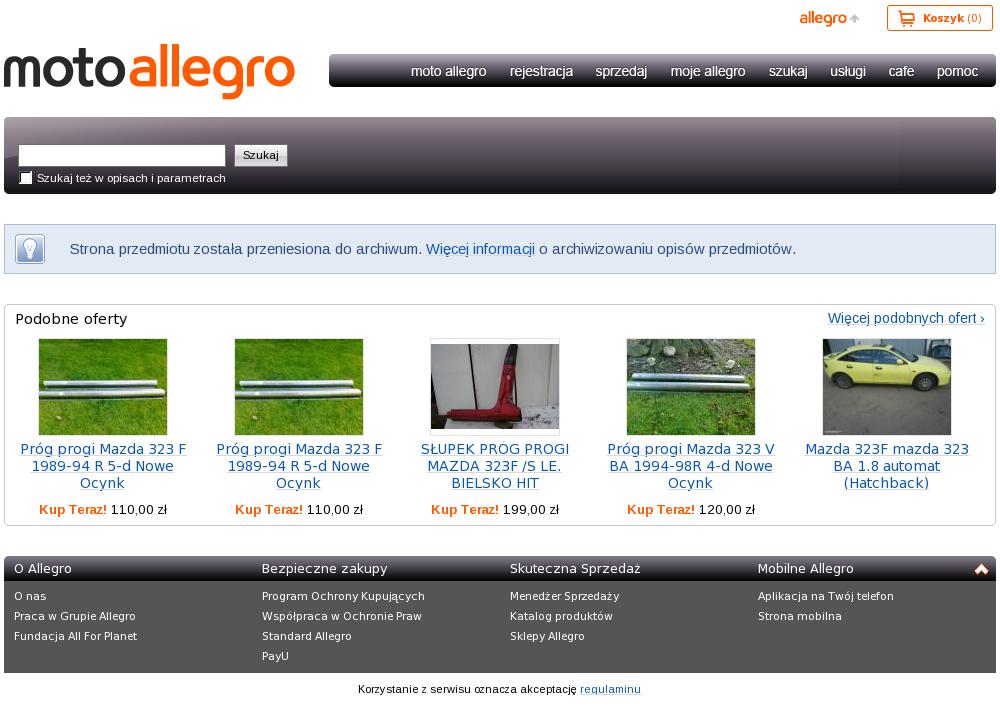
Task: Click the shopping cart icon in Koszyk
Action: [x=906, y=18]
